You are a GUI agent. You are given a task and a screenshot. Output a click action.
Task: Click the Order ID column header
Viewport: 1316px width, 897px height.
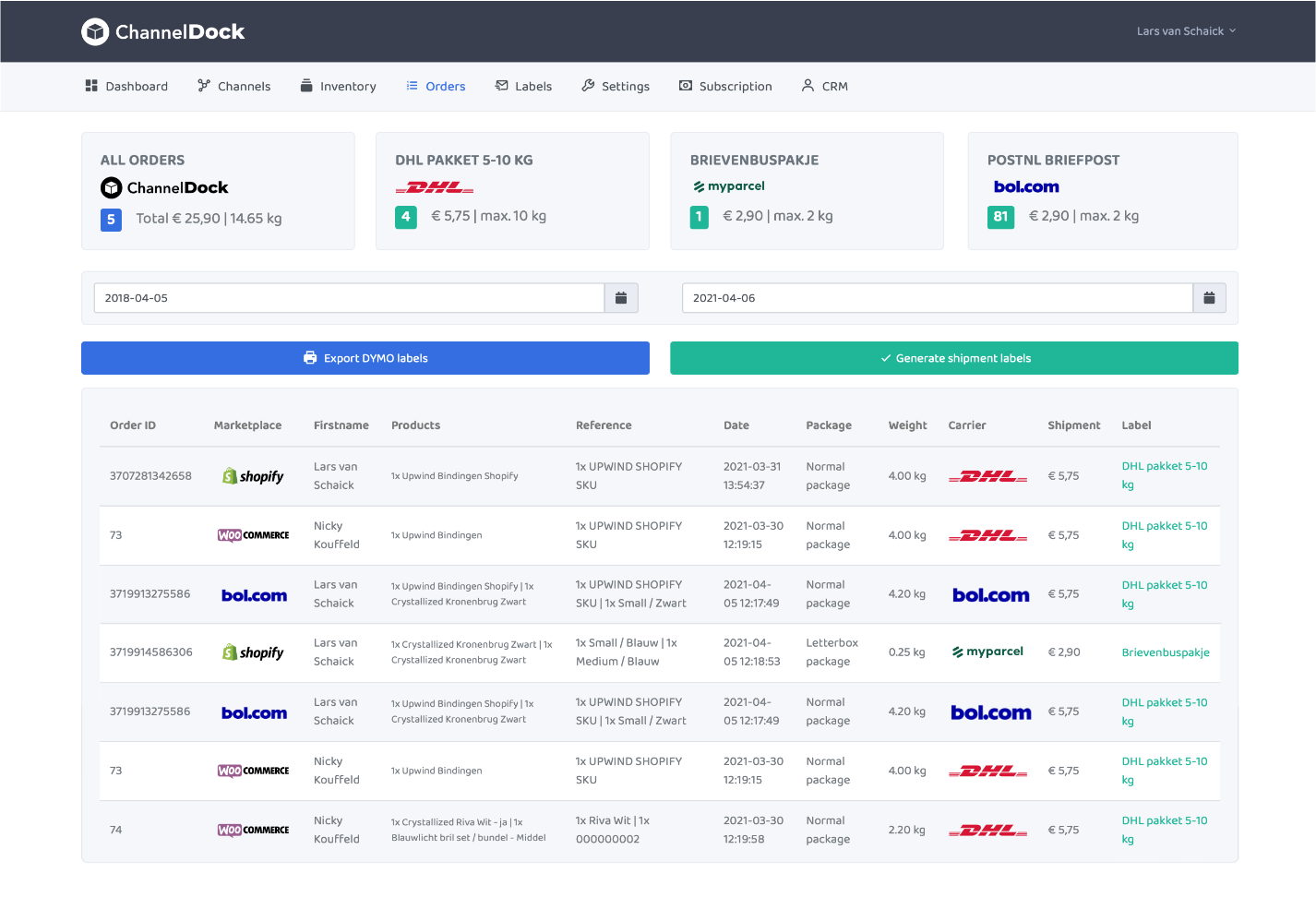coord(133,425)
